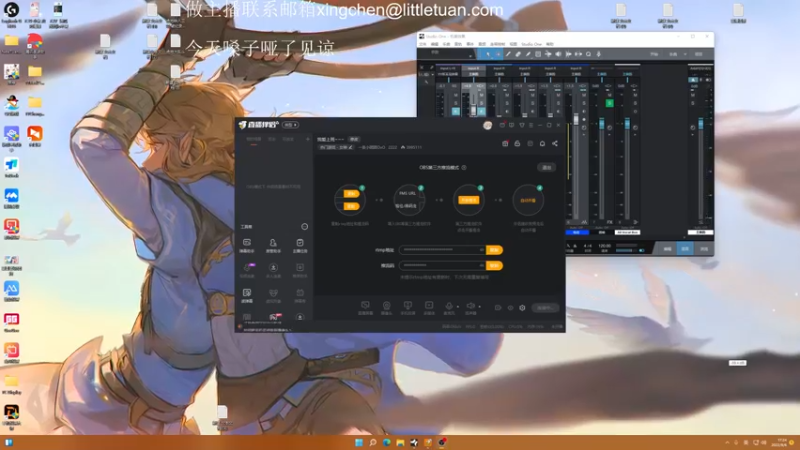
Task: Click the microphone icon in live companion bottom bar
Action: click(449, 306)
